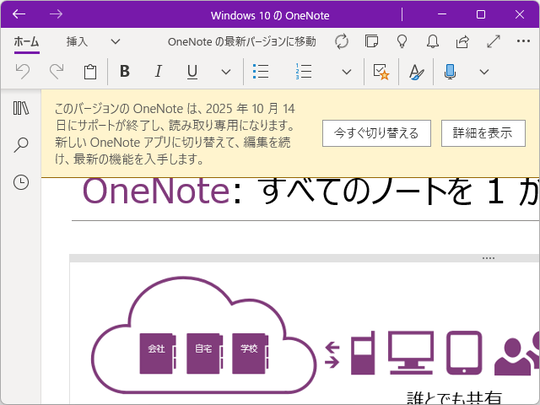Click the share icon
The image size is (540, 405).
point(463,42)
